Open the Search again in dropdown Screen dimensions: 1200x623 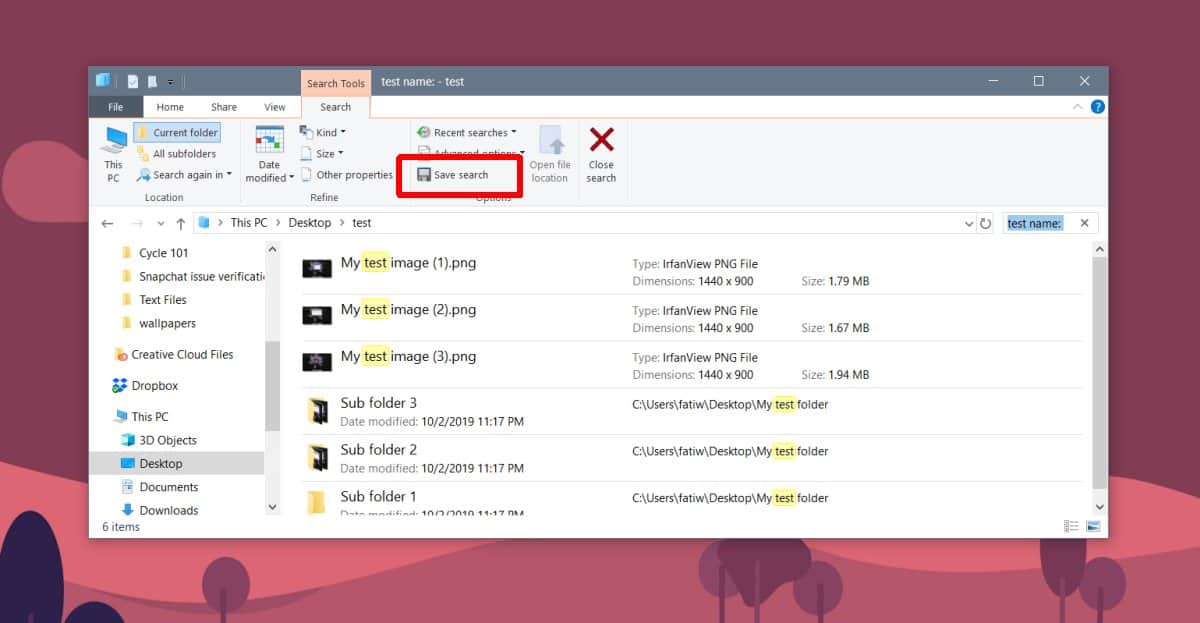184,175
